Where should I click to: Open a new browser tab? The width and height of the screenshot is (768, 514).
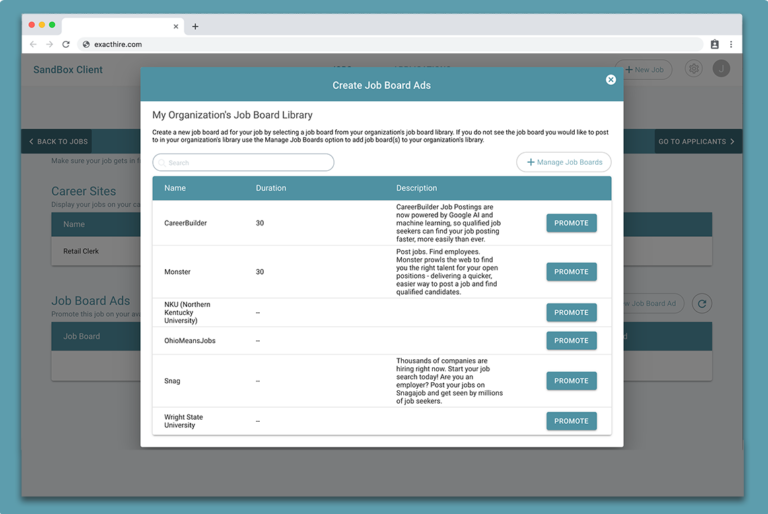[x=195, y=26]
